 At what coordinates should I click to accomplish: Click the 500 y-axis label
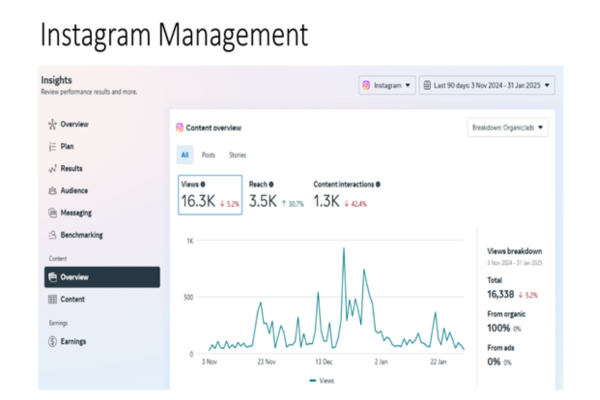(188, 297)
